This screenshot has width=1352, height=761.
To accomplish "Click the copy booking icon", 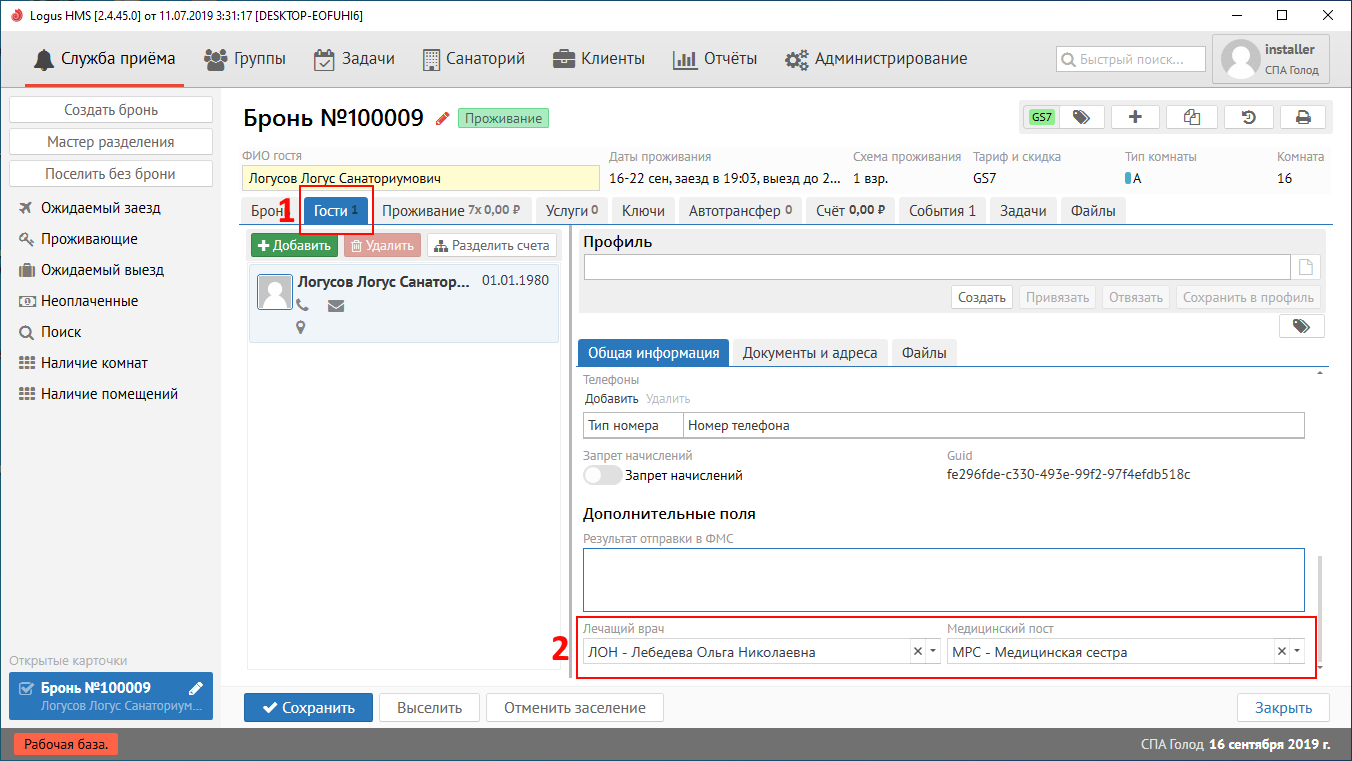I will 1191,117.
